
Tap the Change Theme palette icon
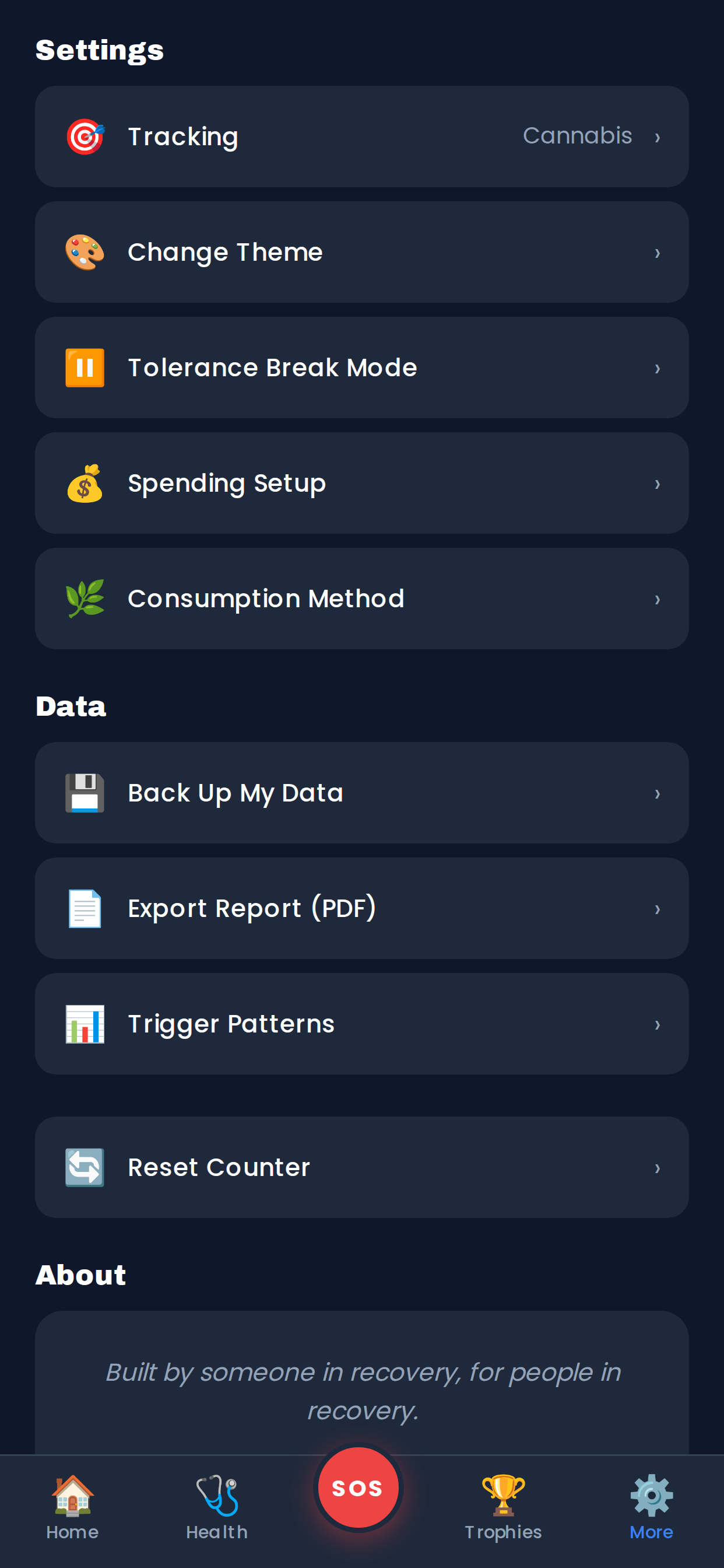click(85, 252)
